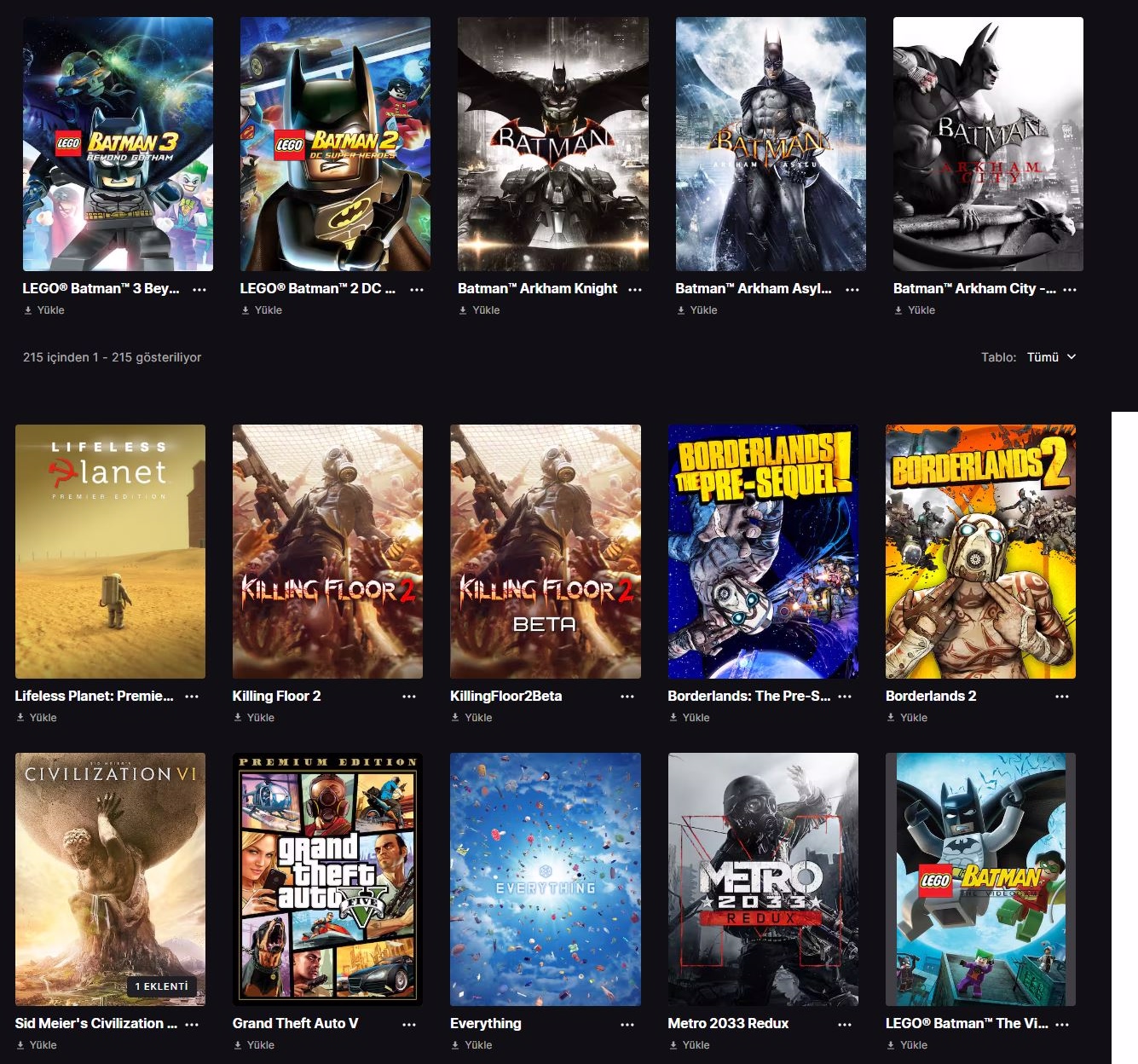The image size is (1138, 1064).
Task: Click the Batman Arkham Knight title text
Action: click(x=537, y=288)
